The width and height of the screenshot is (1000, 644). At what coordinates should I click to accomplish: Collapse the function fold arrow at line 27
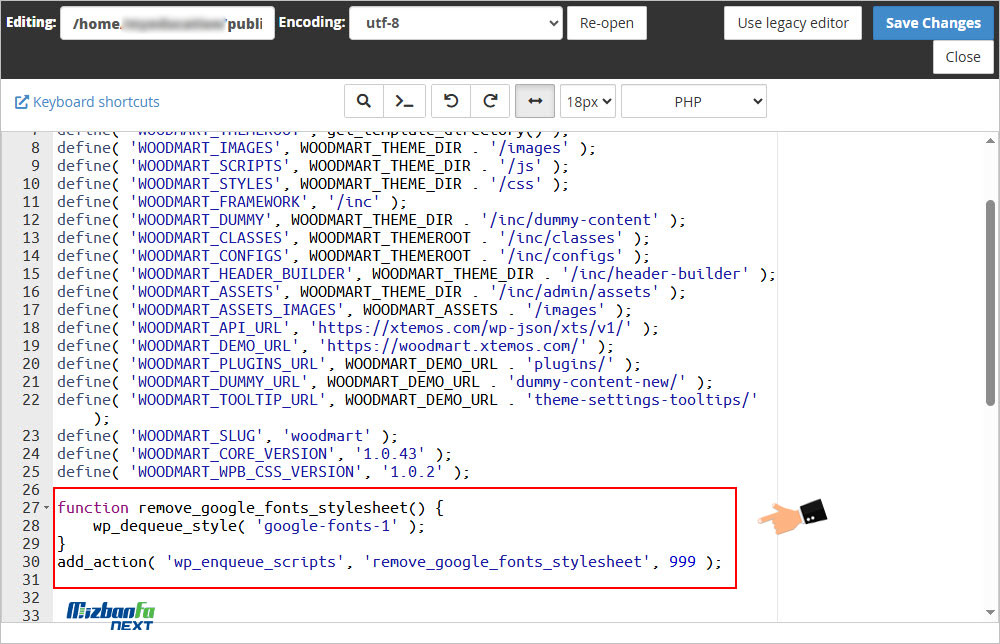click(x=47, y=508)
